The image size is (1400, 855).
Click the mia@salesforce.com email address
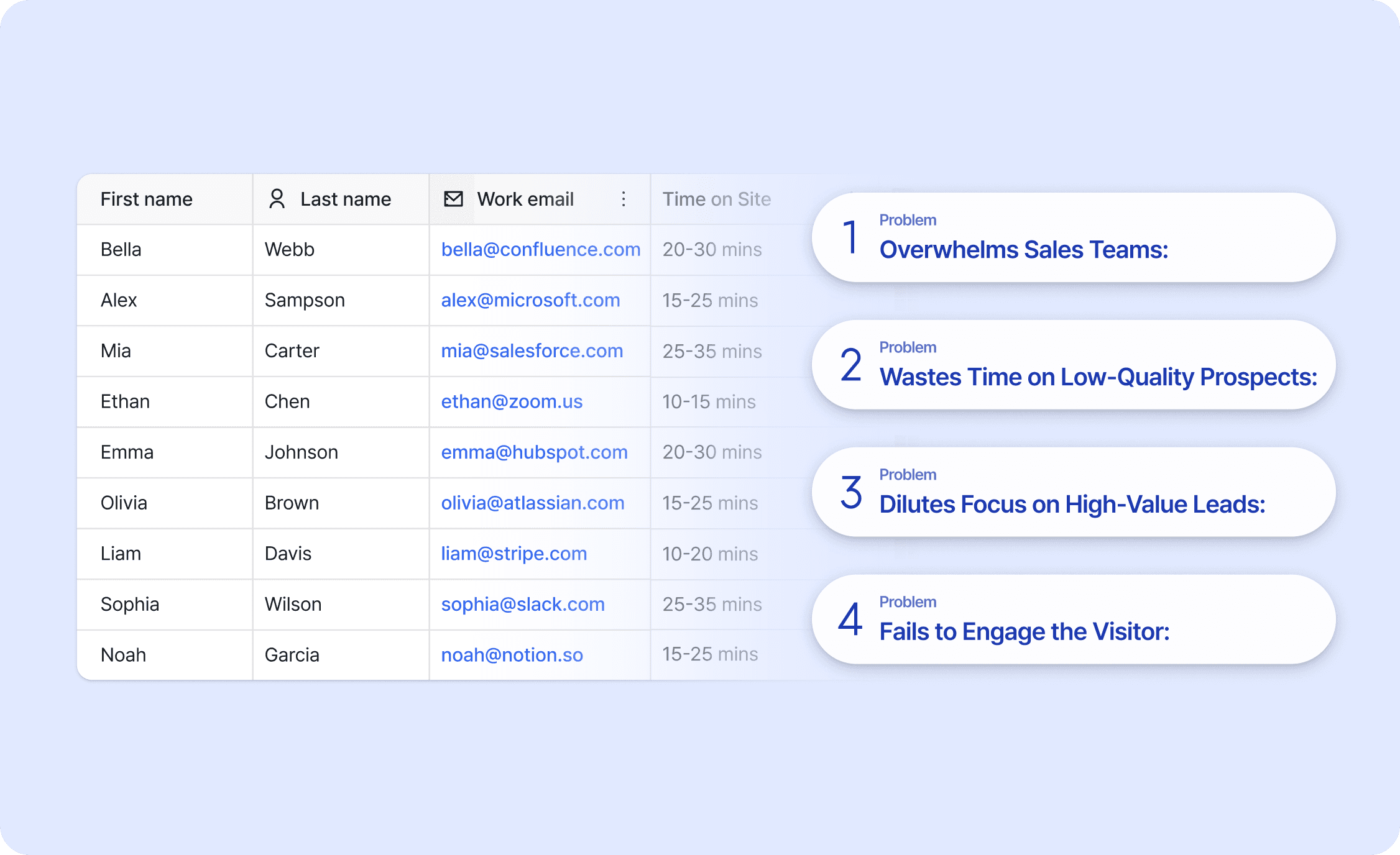[x=532, y=351]
